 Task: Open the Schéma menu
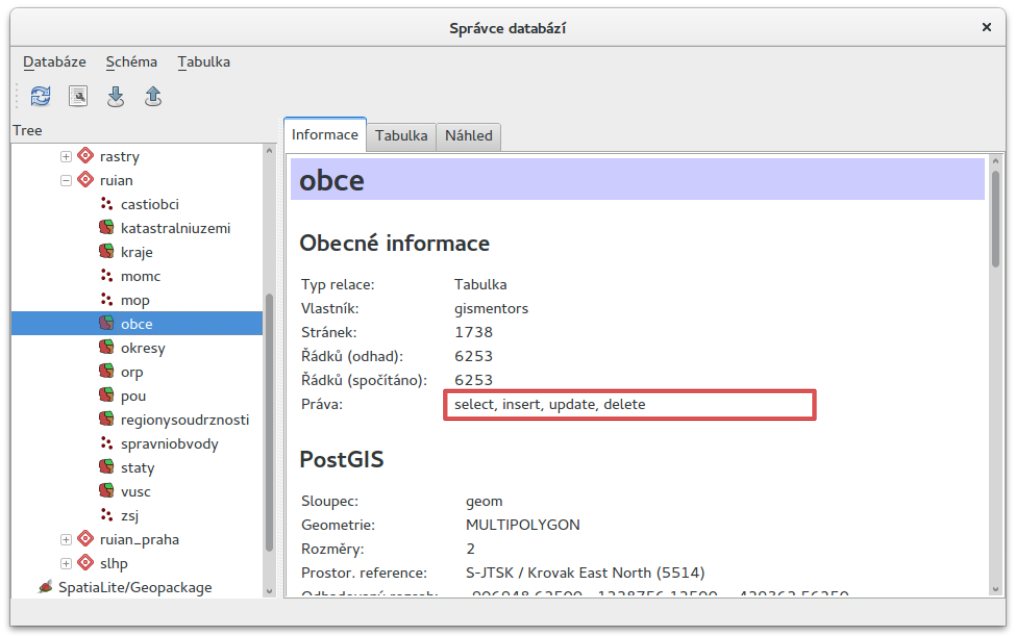pos(132,62)
